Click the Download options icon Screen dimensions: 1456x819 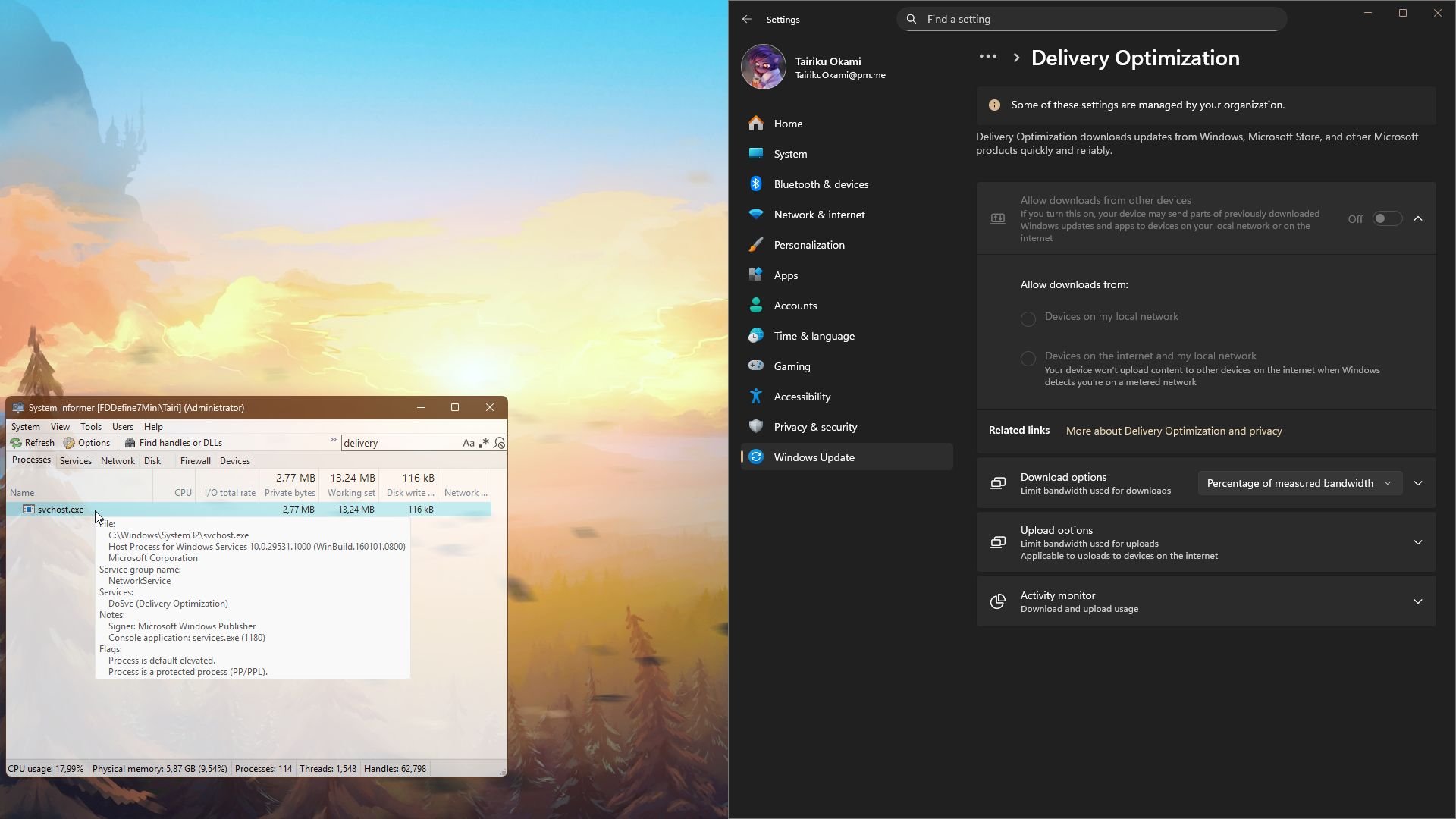pyautogui.click(x=998, y=484)
